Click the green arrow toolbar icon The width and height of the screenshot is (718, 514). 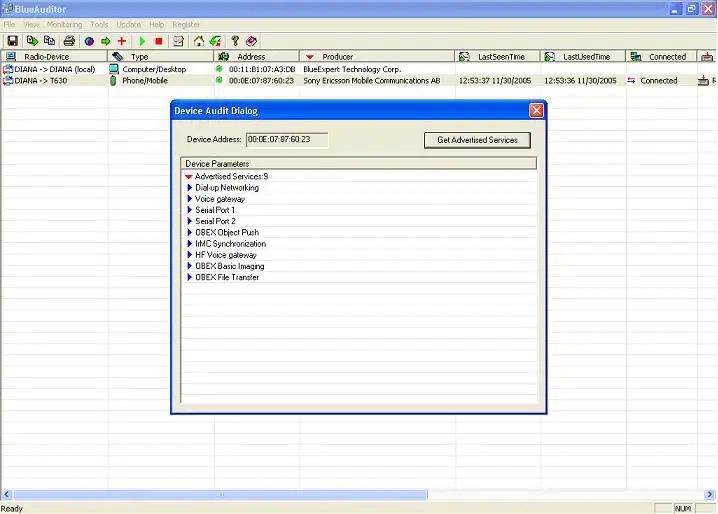105,41
